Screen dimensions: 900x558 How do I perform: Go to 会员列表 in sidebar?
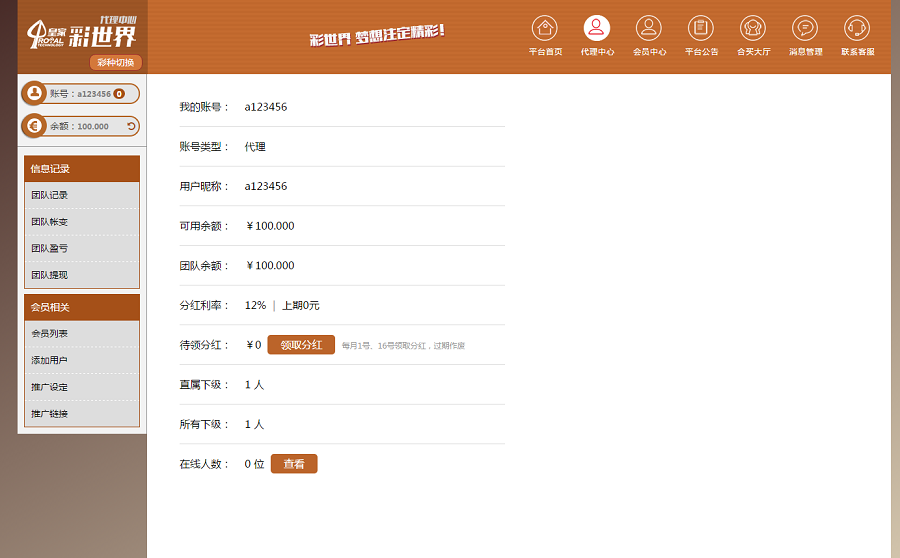click(50, 333)
